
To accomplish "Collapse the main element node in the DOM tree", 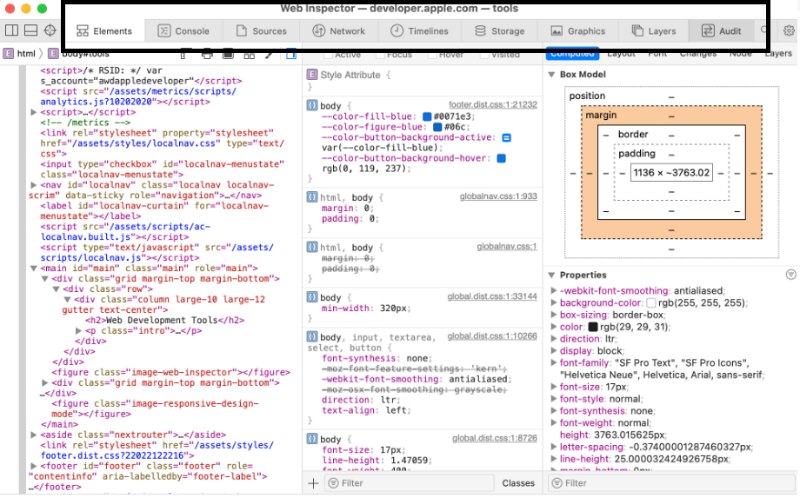I will click(35, 268).
